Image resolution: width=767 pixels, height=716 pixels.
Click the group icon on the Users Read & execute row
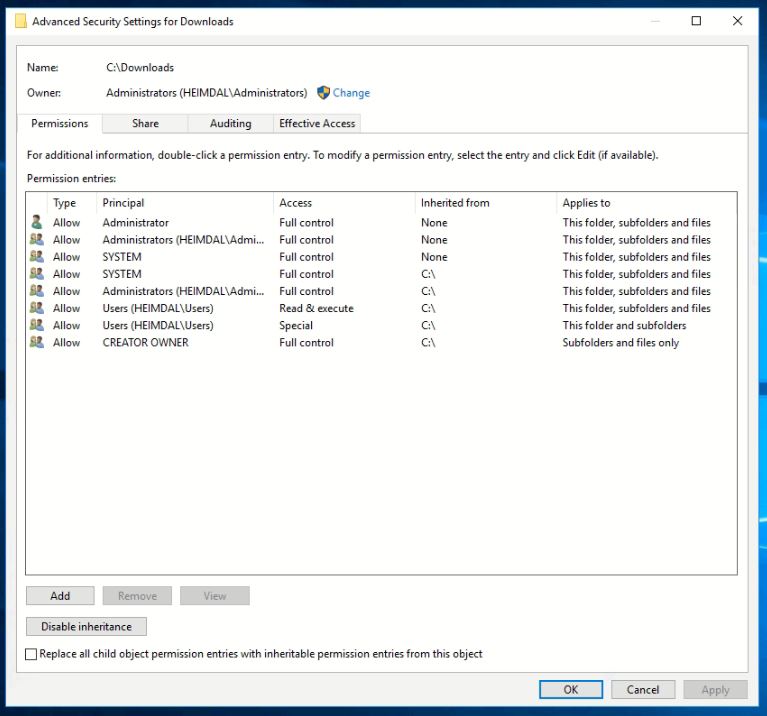[37, 308]
